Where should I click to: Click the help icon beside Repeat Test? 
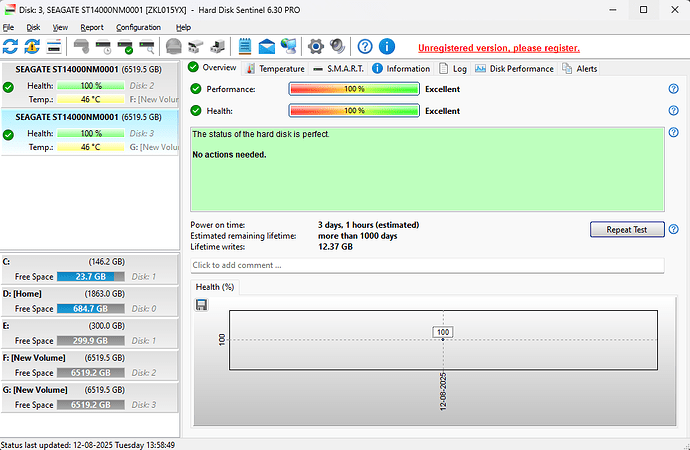pos(673,229)
